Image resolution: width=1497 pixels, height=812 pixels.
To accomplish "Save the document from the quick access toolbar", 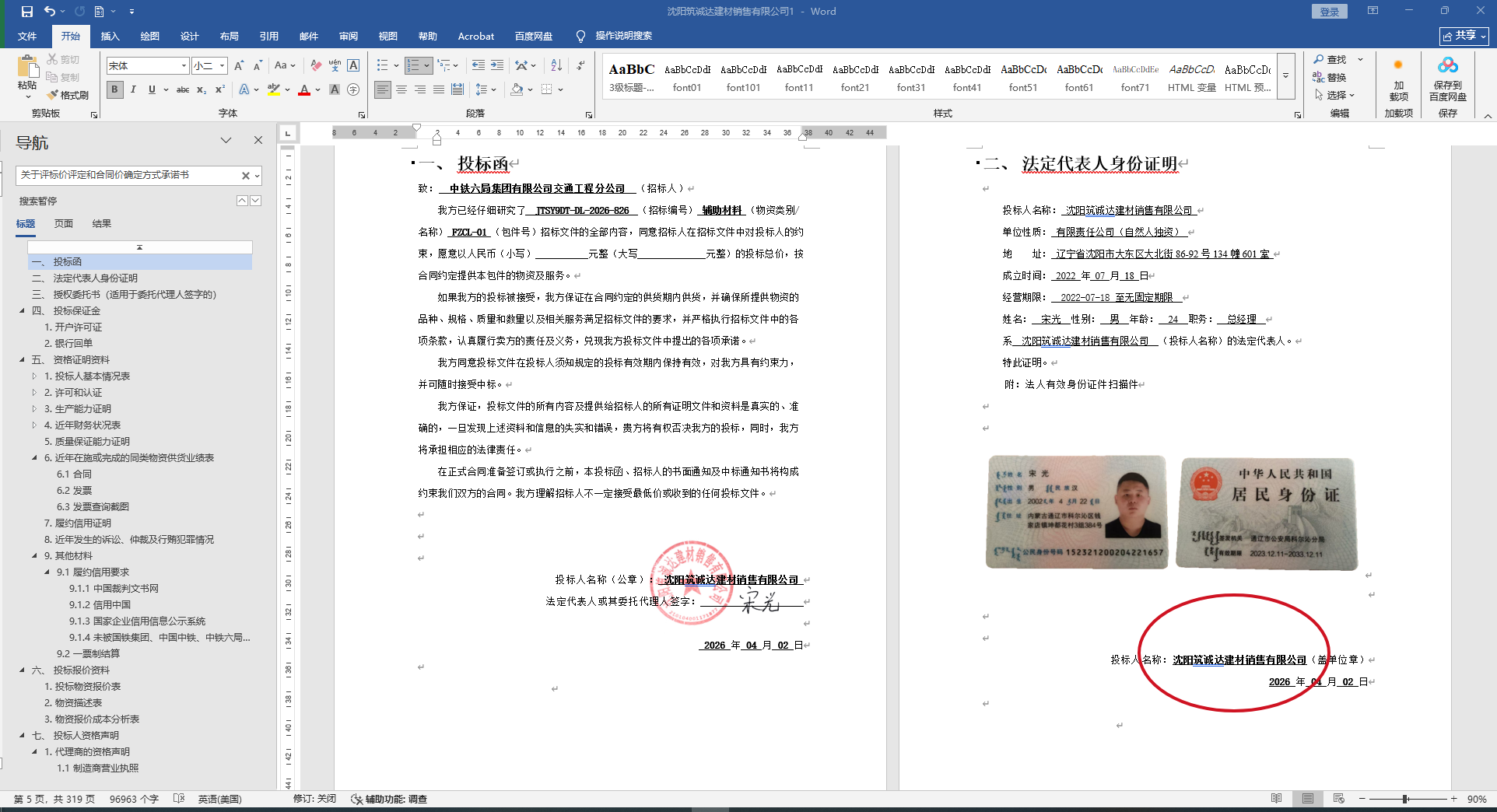I will (x=27, y=12).
